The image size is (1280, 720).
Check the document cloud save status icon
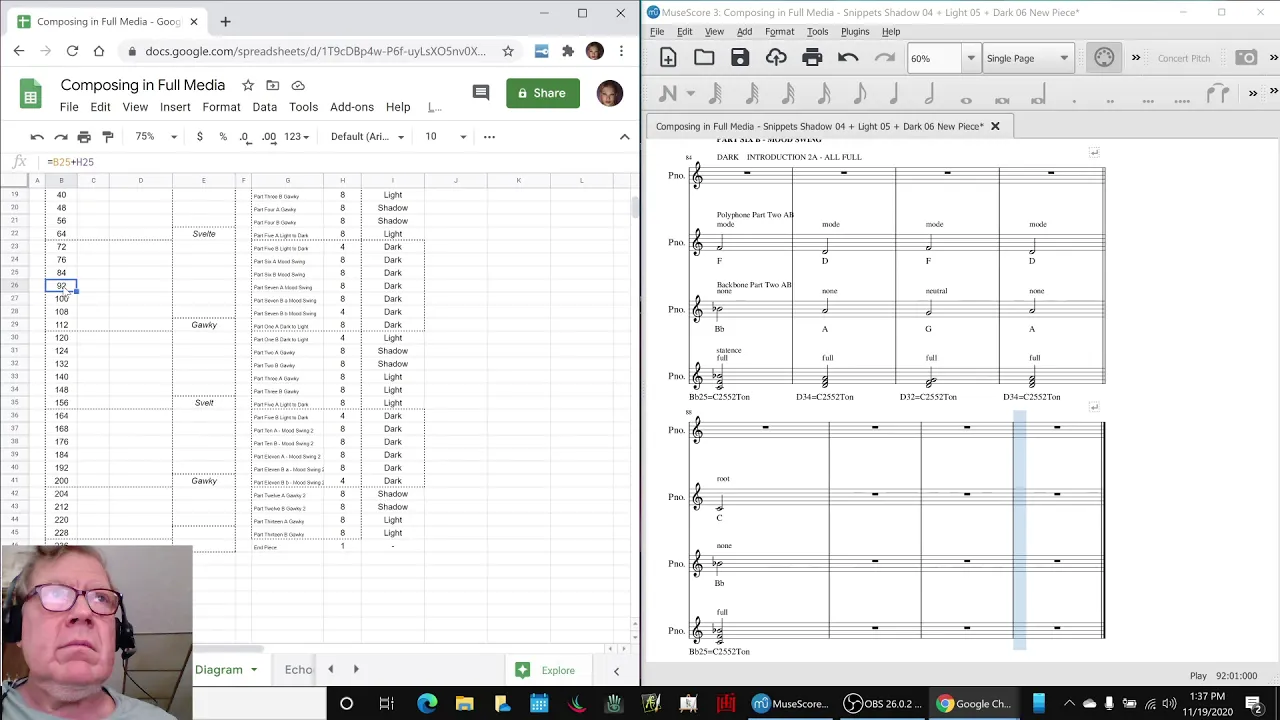click(x=298, y=85)
